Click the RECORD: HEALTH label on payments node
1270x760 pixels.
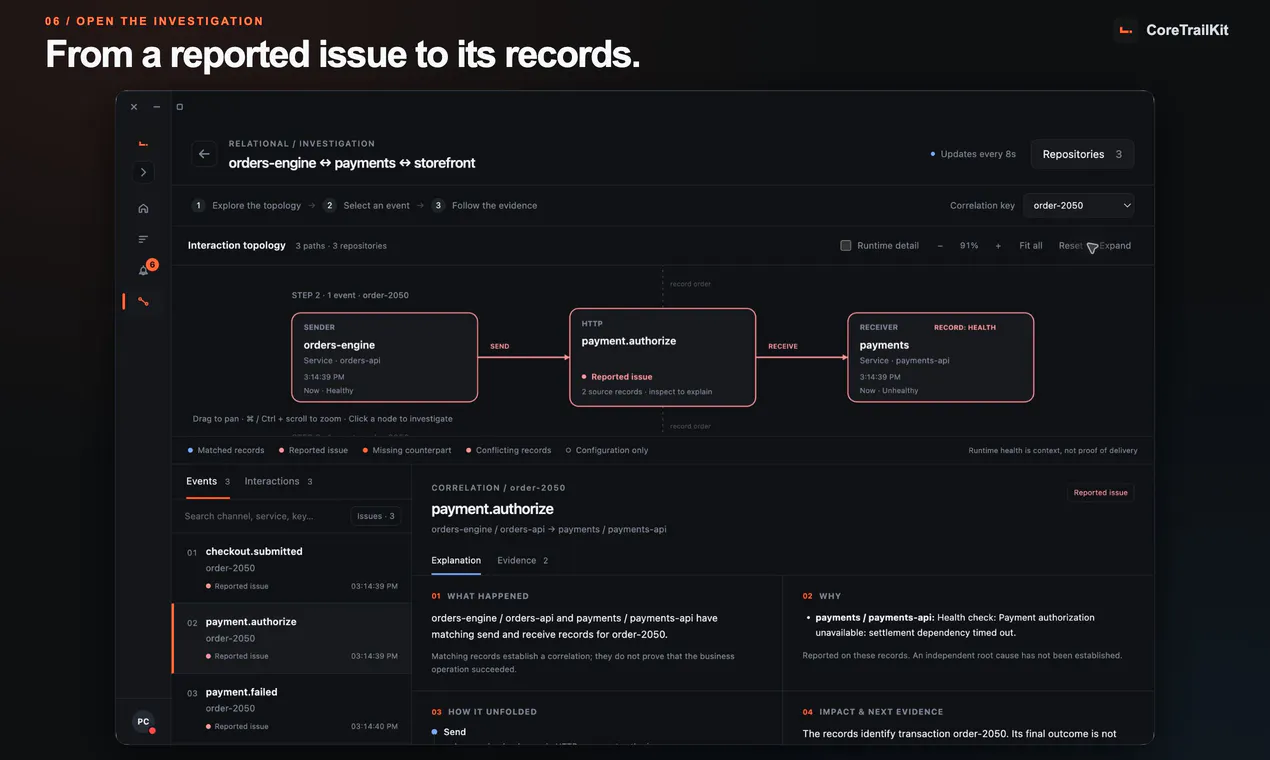point(965,327)
